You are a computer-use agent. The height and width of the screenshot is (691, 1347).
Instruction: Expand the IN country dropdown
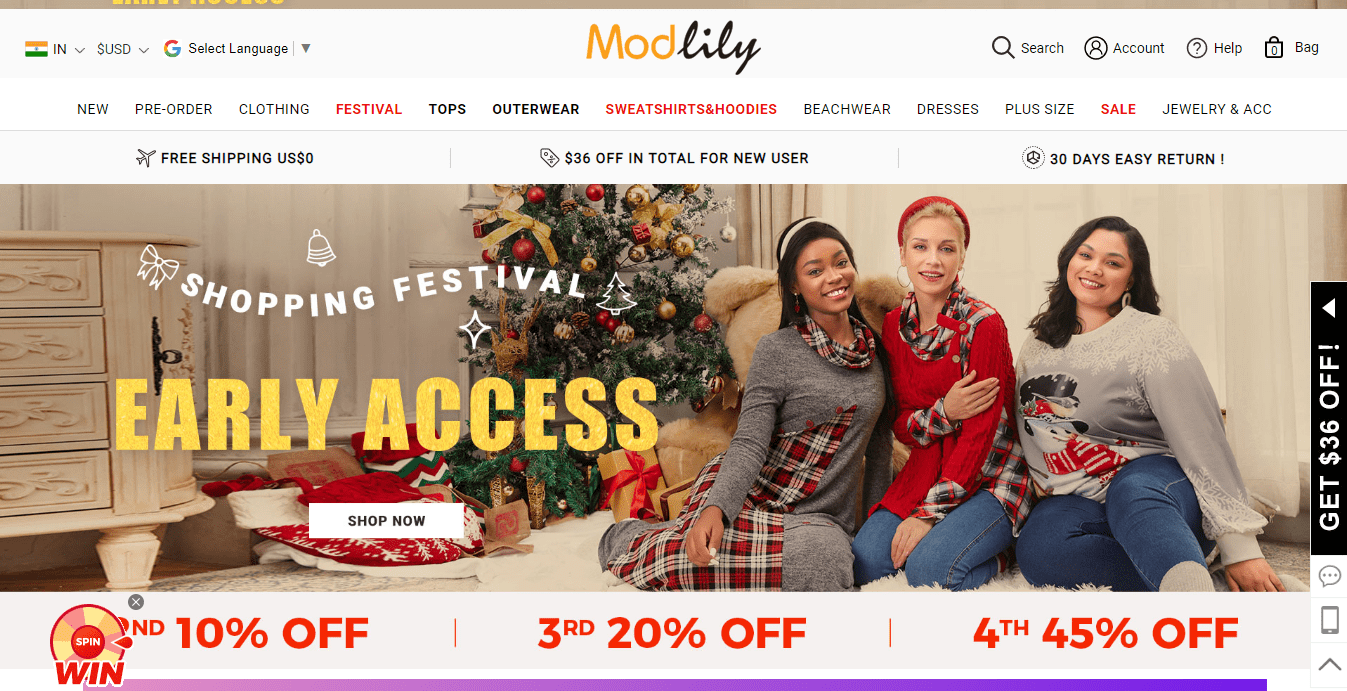(x=55, y=49)
